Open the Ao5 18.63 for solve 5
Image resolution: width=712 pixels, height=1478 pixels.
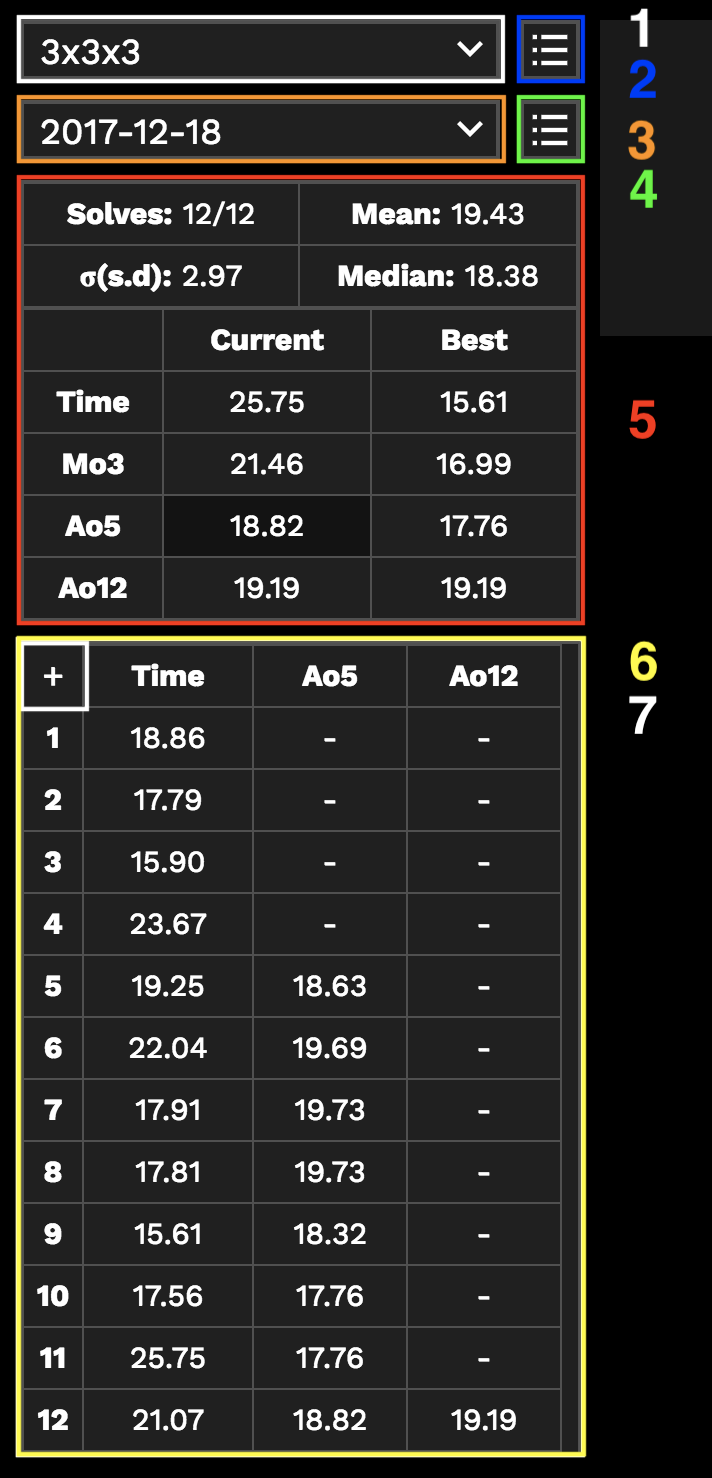tap(330, 986)
